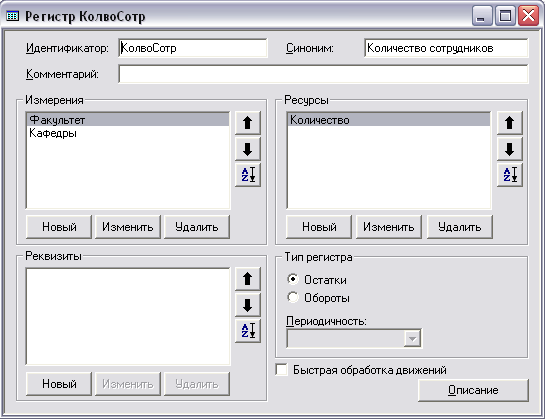Click Удалить in Измерения group
Screen dimensions: 545x419
coord(197,227)
